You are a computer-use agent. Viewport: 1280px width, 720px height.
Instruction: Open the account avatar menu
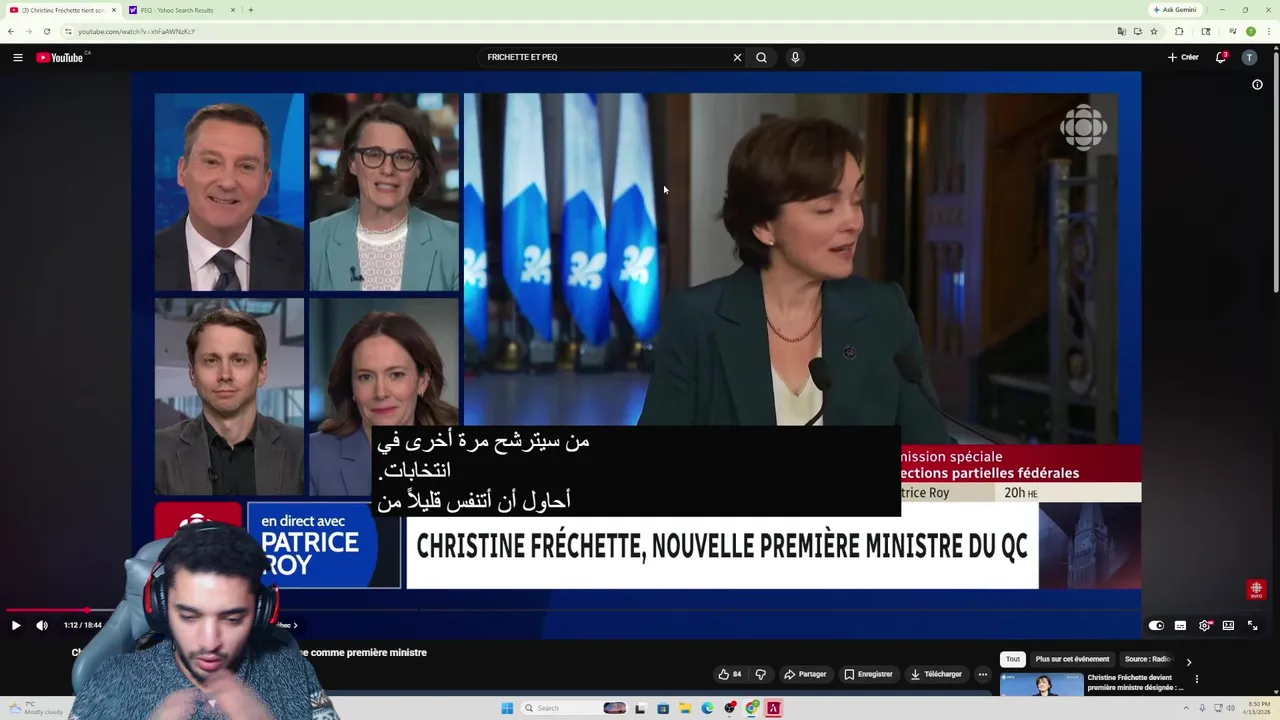pyautogui.click(x=1249, y=57)
